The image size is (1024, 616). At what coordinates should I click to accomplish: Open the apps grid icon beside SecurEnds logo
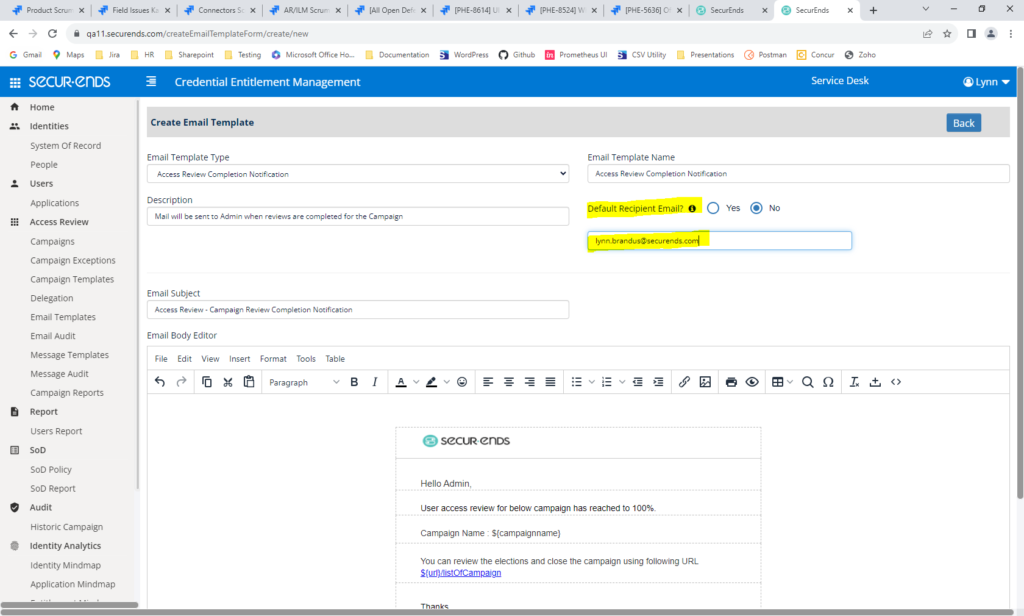click(x=15, y=82)
